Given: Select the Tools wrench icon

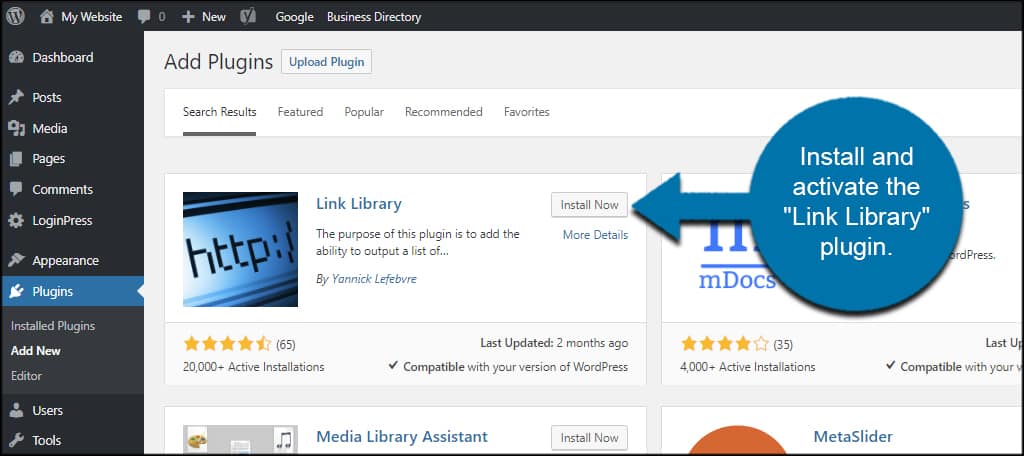Looking at the screenshot, I should tap(16, 440).
